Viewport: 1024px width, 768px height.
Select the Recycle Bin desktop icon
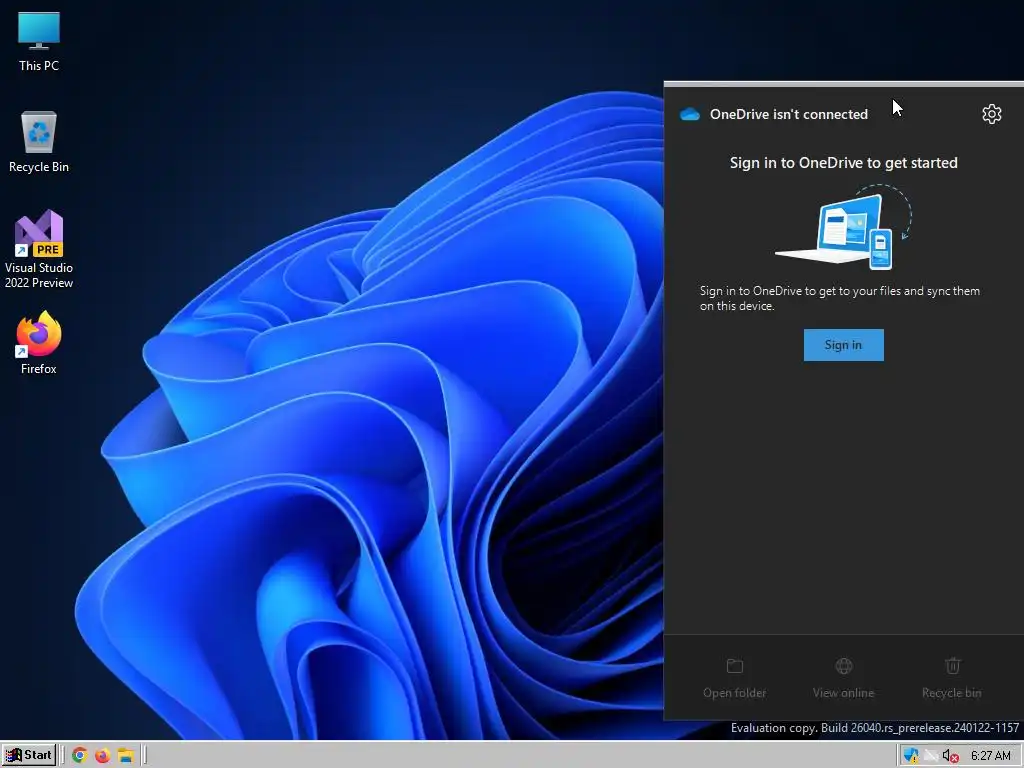(39, 142)
